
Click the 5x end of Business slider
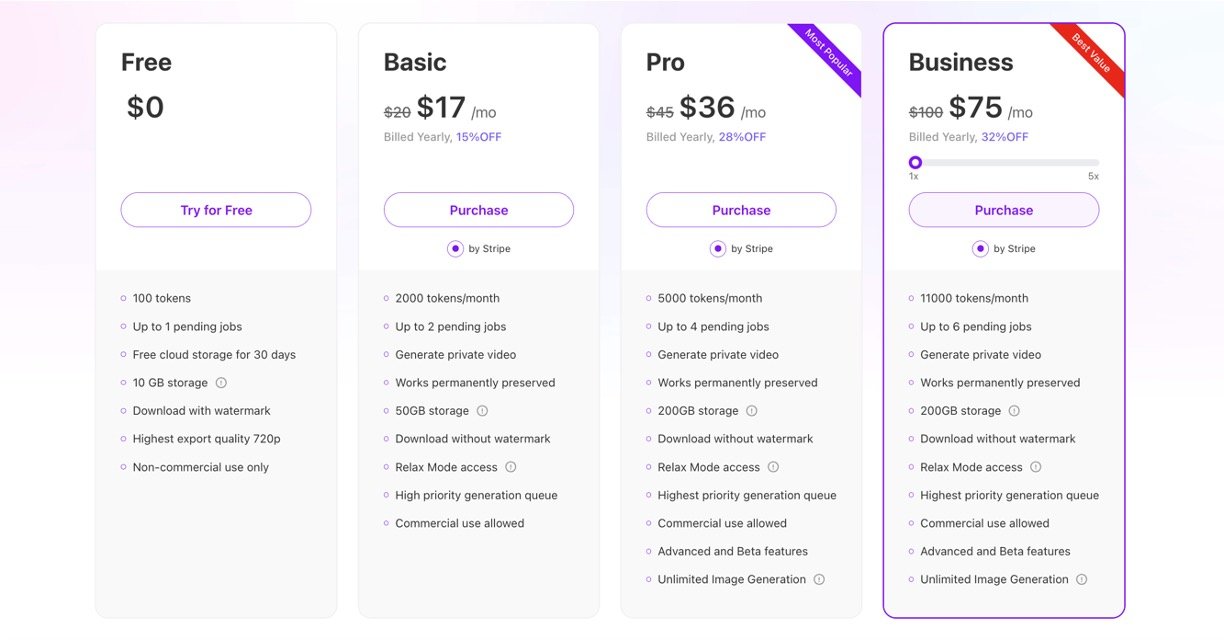pos(1096,163)
